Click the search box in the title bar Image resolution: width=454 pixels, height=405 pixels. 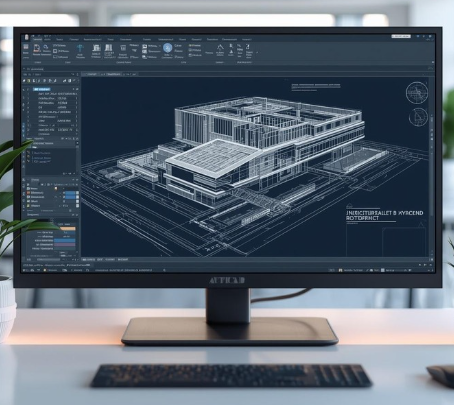[401, 36]
